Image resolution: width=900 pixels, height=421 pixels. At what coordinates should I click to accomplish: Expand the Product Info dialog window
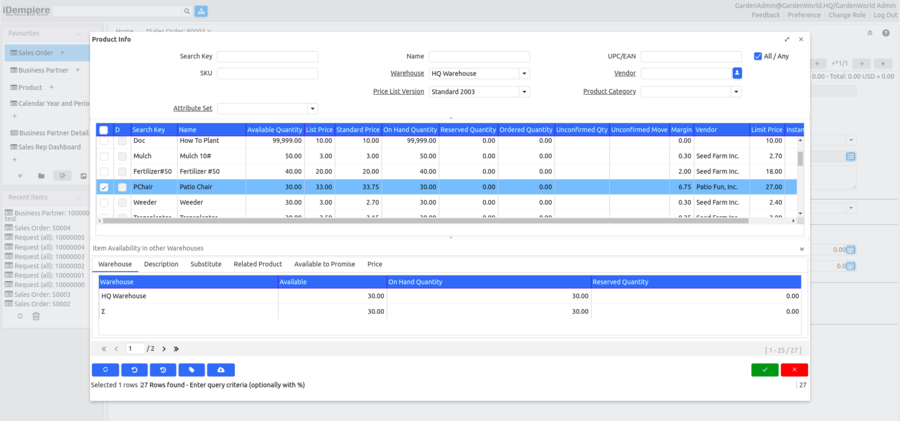click(x=787, y=39)
